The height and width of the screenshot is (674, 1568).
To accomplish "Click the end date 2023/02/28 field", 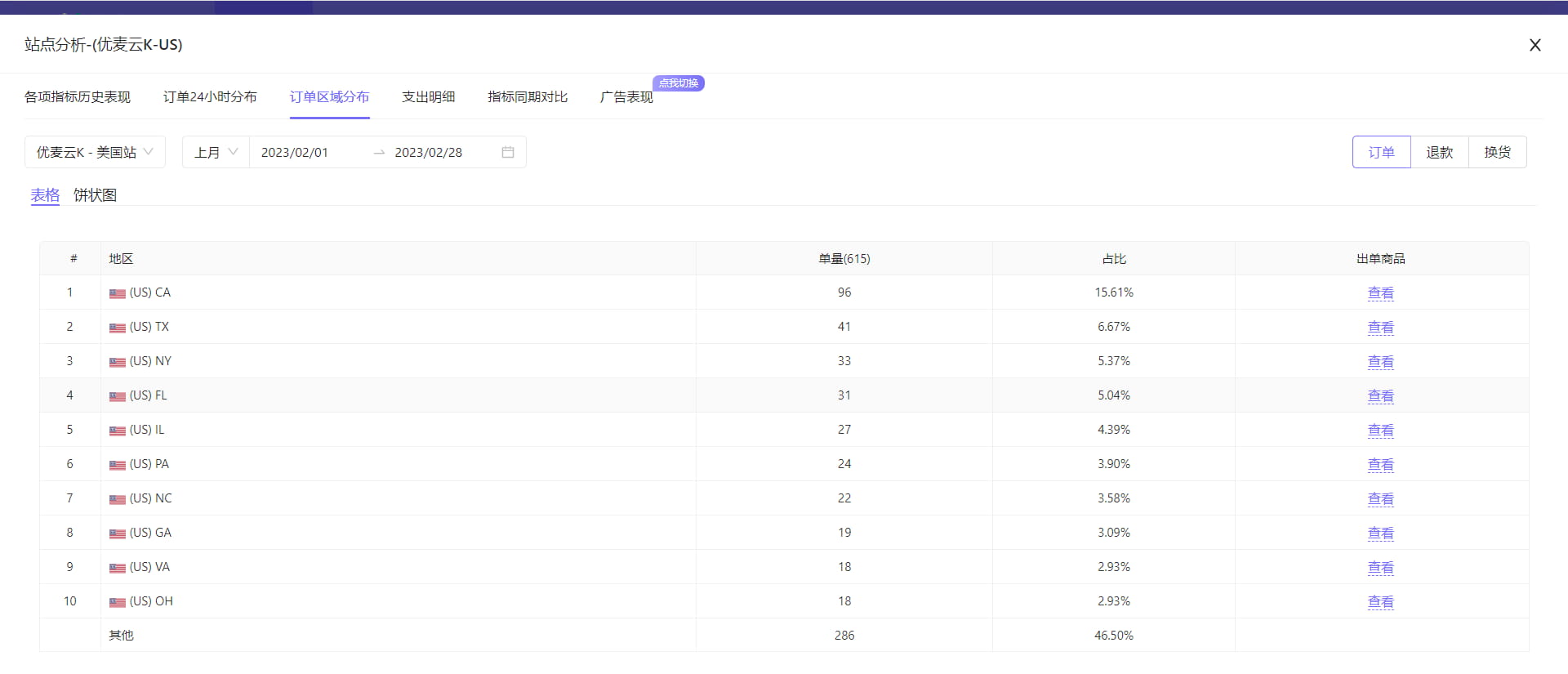I will [x=429, y=152].
